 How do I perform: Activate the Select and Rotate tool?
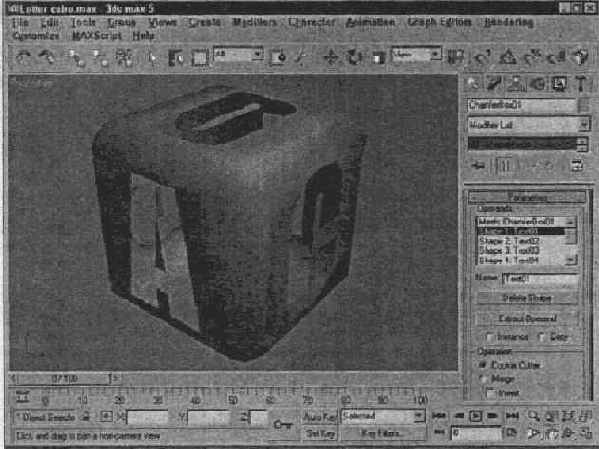click(x=354, y=58)
